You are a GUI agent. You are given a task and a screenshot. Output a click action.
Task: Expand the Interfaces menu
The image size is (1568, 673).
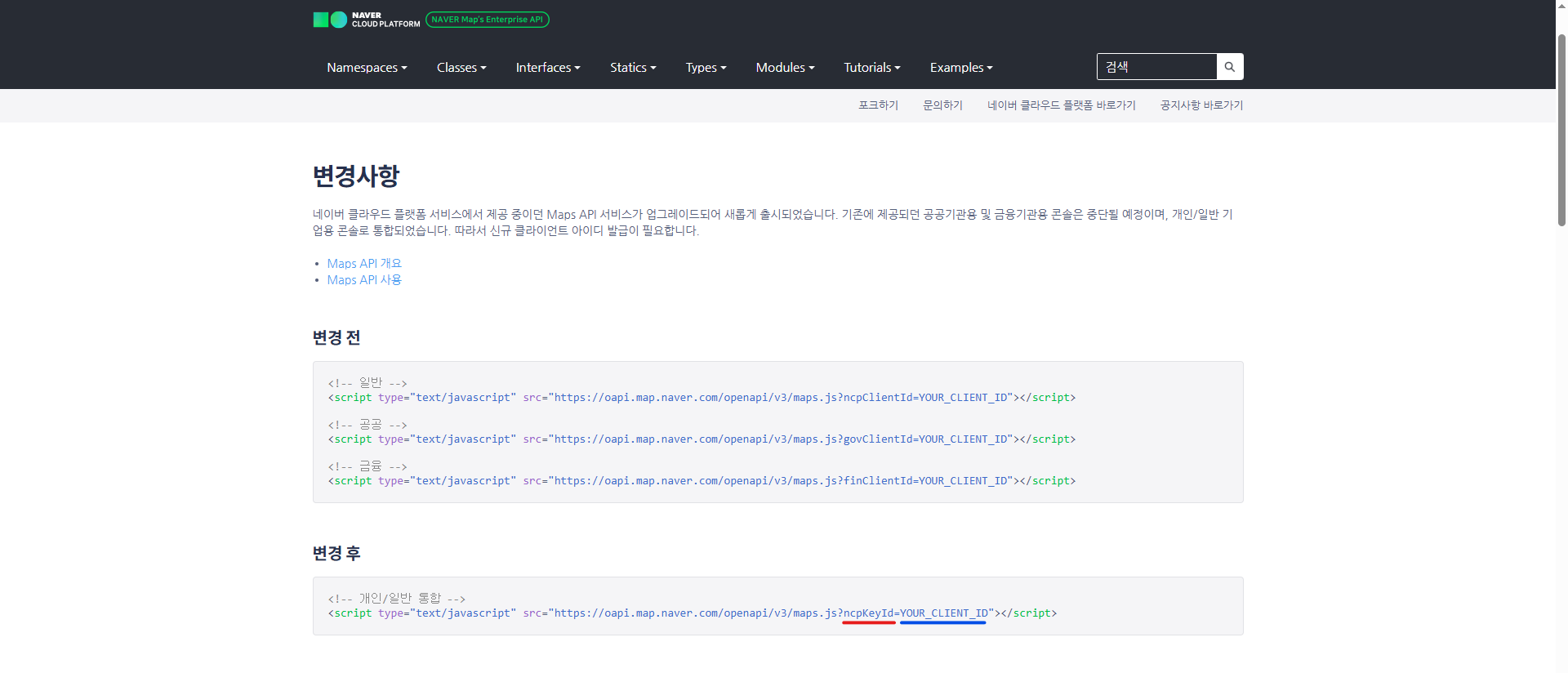(548, 68)
